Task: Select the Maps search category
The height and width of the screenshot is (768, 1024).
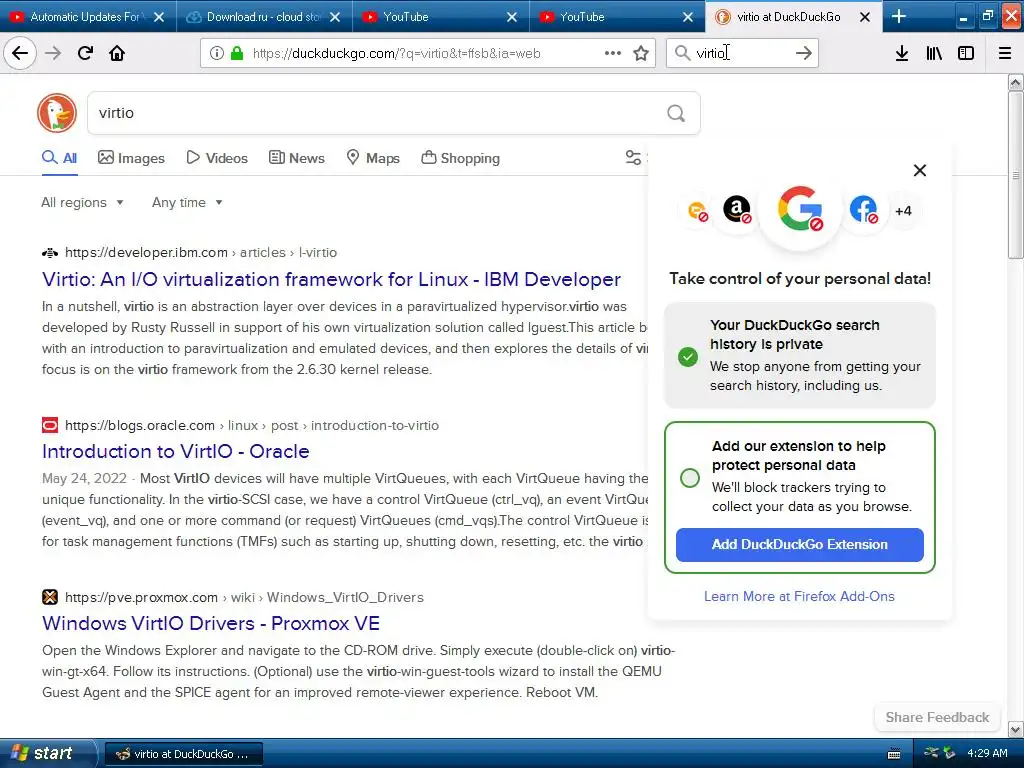Action: pos(373,158)
